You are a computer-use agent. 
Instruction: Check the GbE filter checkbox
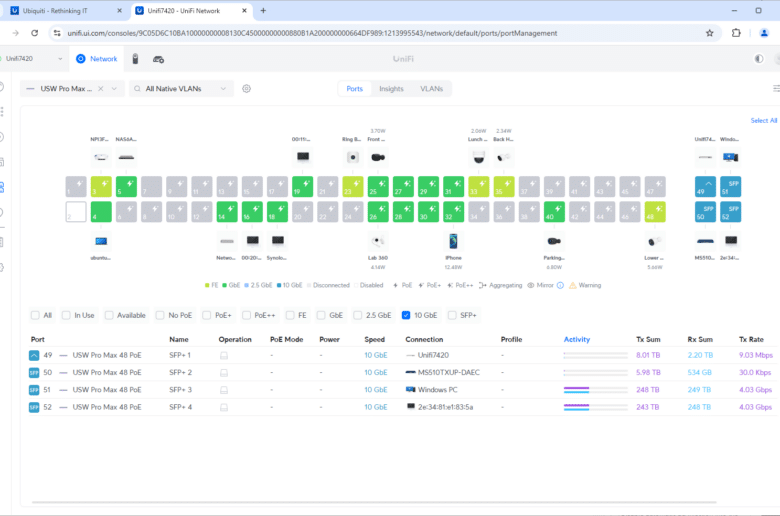click(x=321, y=315)
